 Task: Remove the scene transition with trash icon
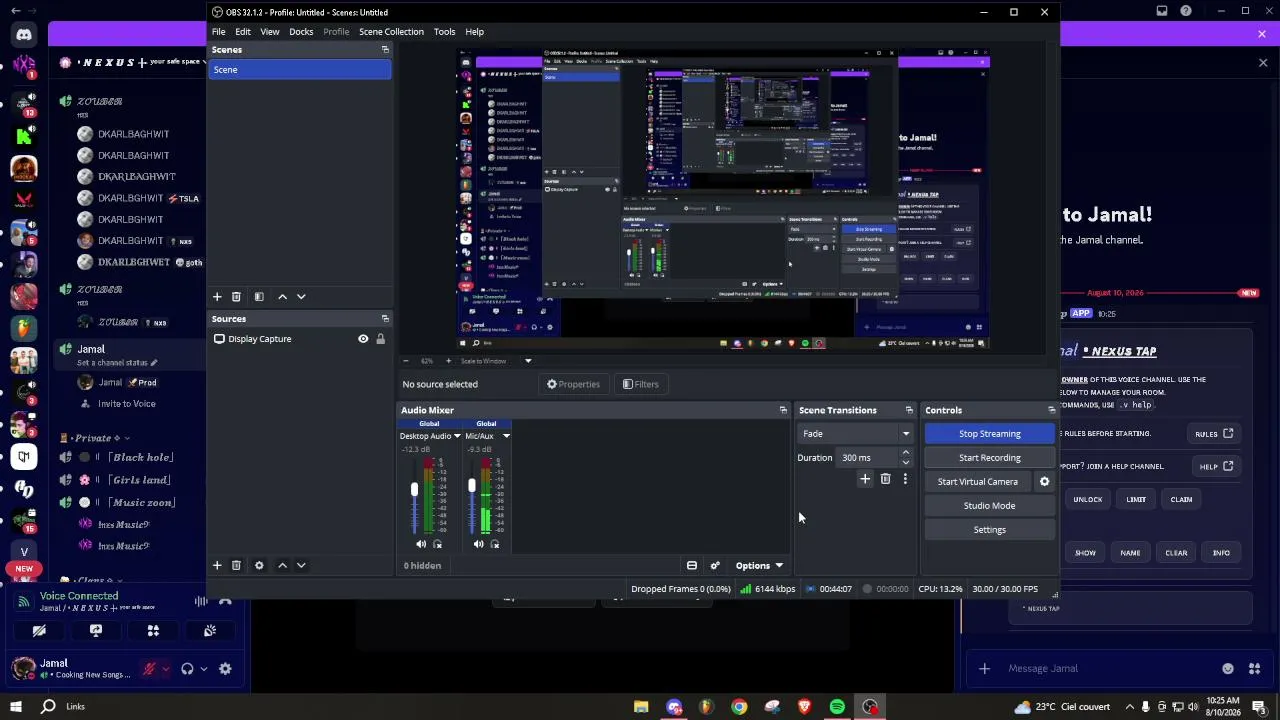pos(885,480)
